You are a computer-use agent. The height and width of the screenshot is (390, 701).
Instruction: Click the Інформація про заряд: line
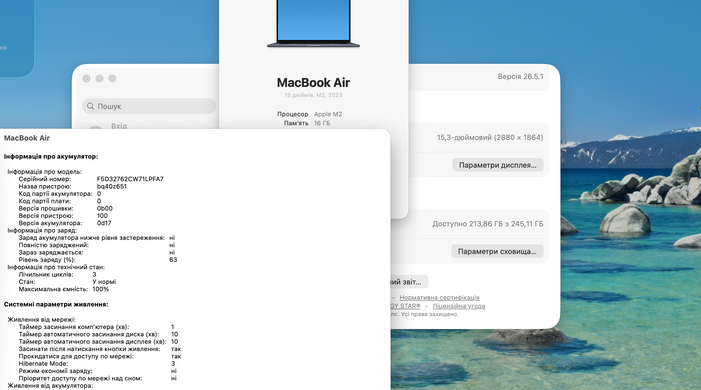click(42, 230)
